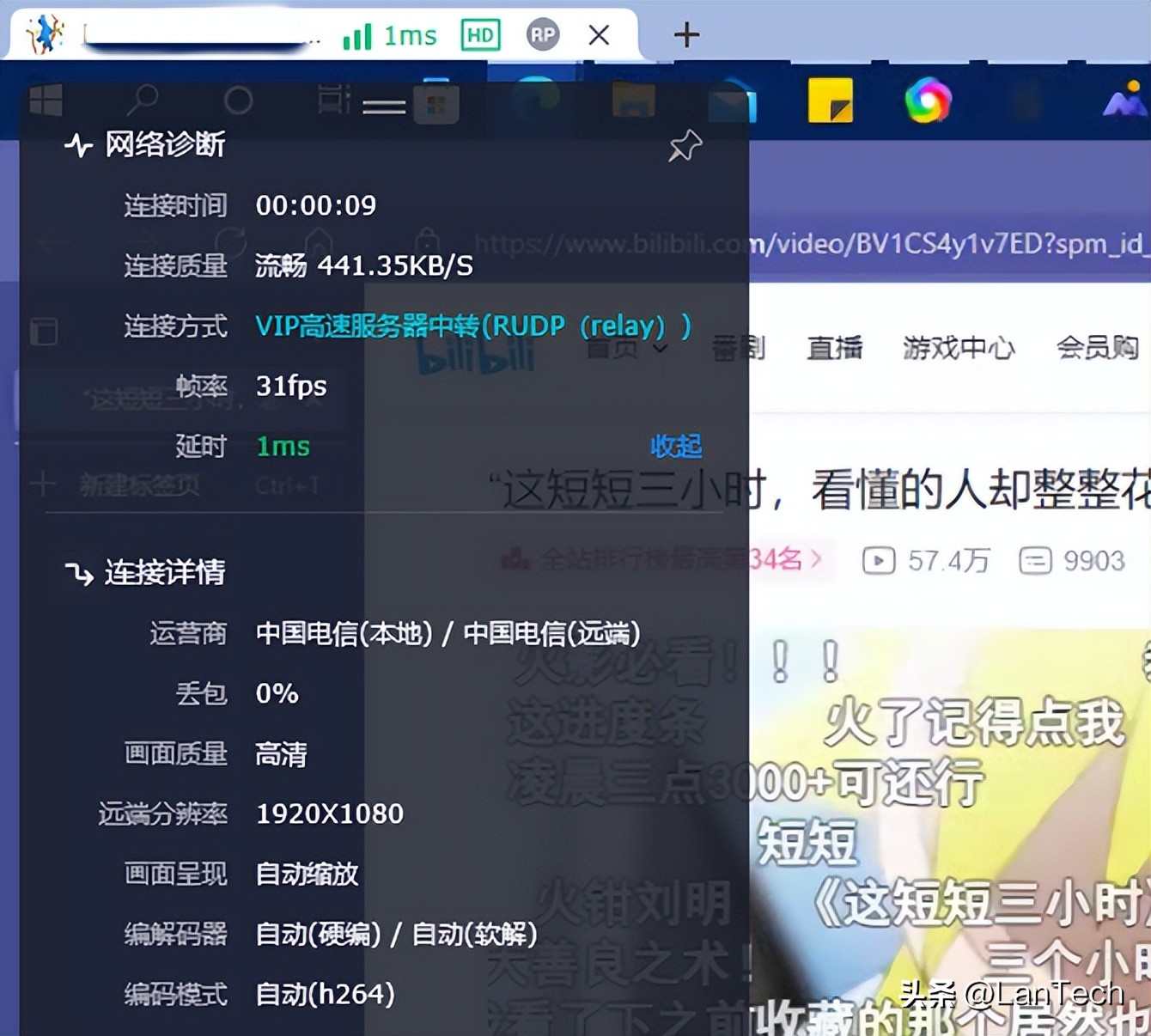Click the green signal strength bars in the tab

[357, 36]
